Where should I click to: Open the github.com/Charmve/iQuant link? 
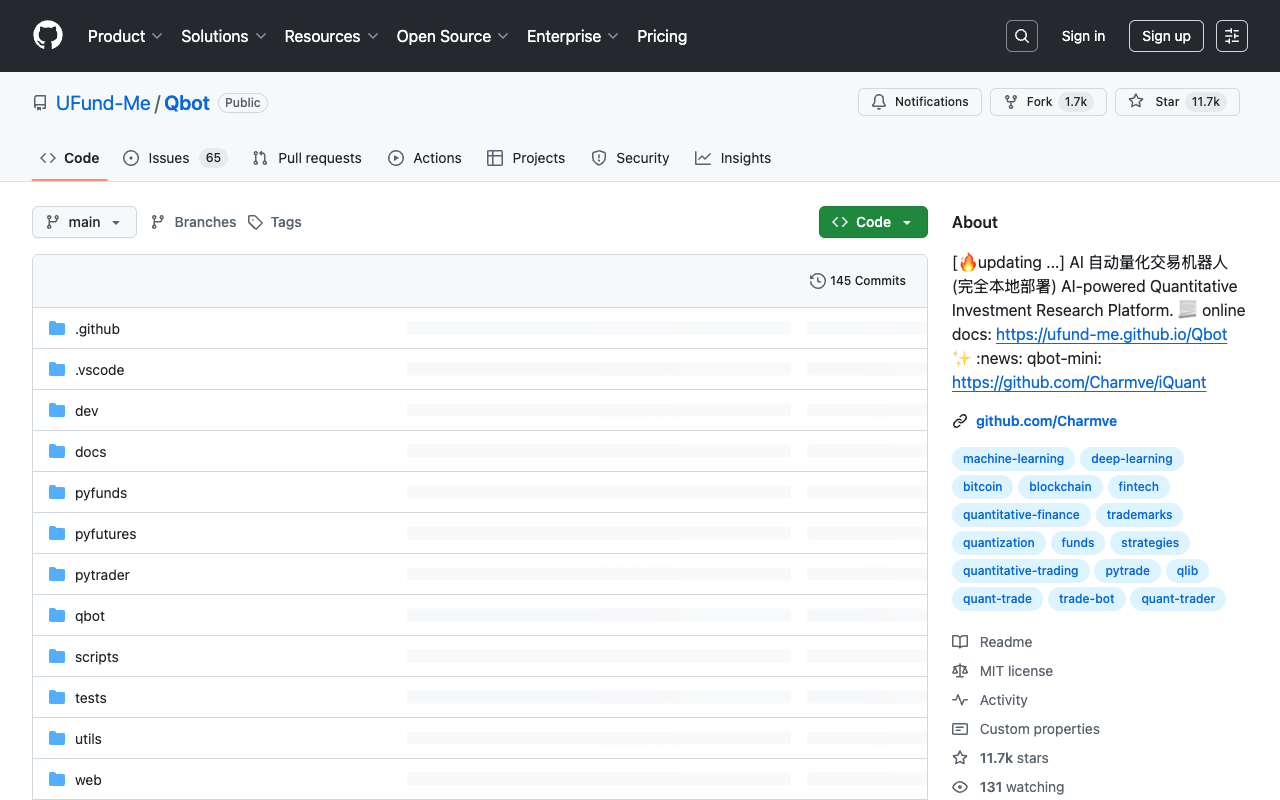pyautogui.click(x=1079, y=382)
